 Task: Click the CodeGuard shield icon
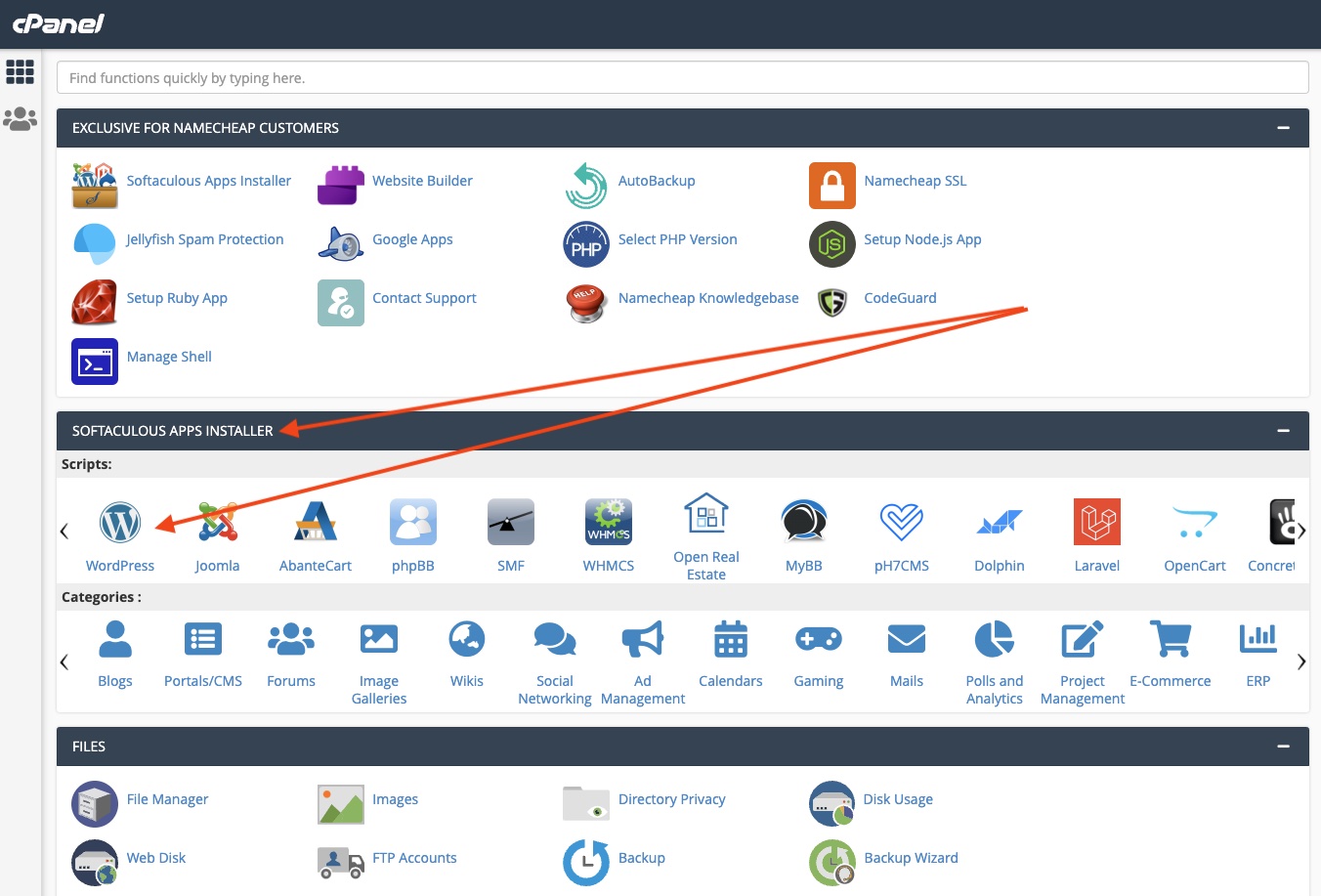[x=832, y=303]
